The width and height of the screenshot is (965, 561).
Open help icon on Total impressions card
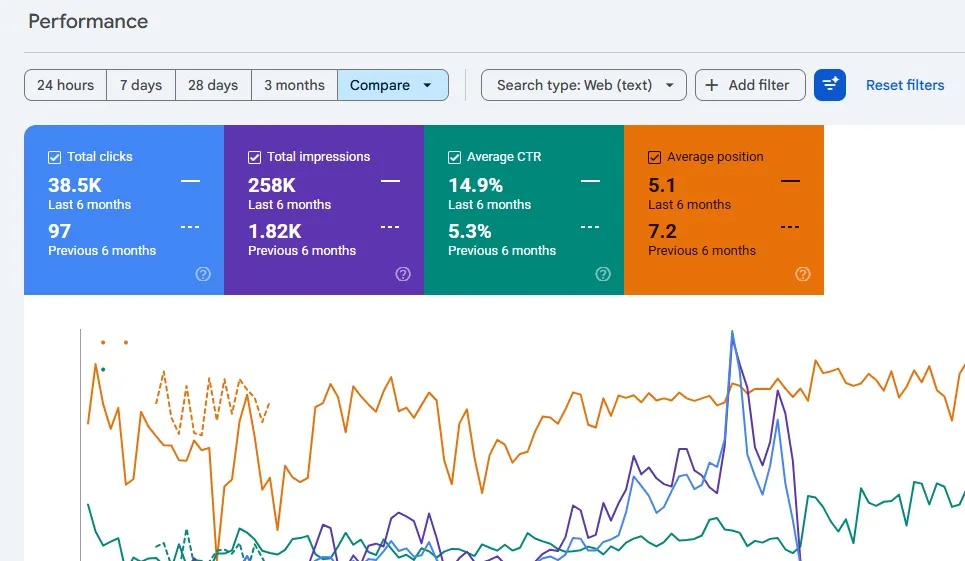click(x=403, y=274)
